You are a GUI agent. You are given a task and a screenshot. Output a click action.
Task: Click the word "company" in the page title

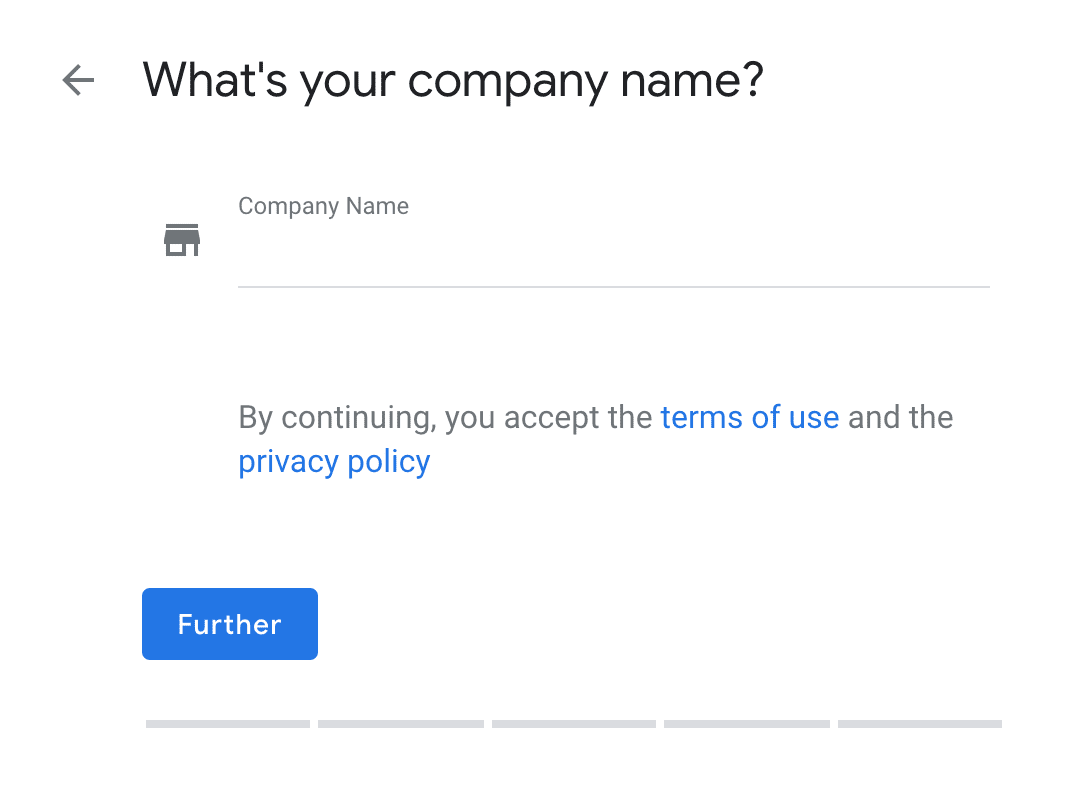pos(508,83)
